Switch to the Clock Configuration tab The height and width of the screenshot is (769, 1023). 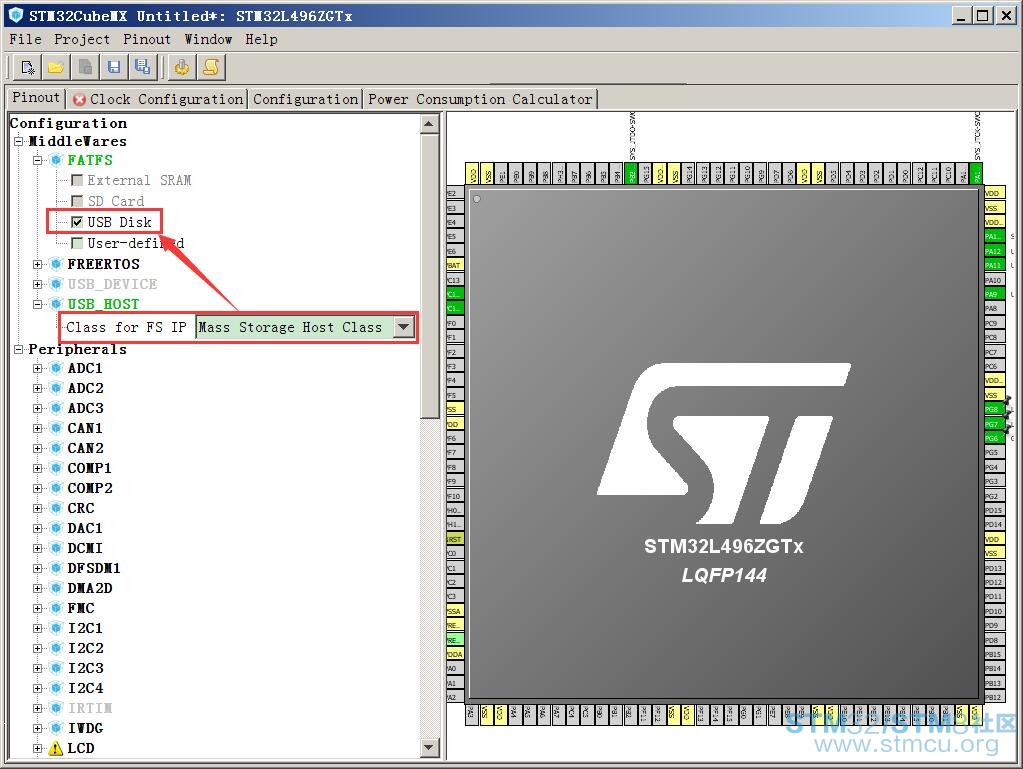(157, 99)
